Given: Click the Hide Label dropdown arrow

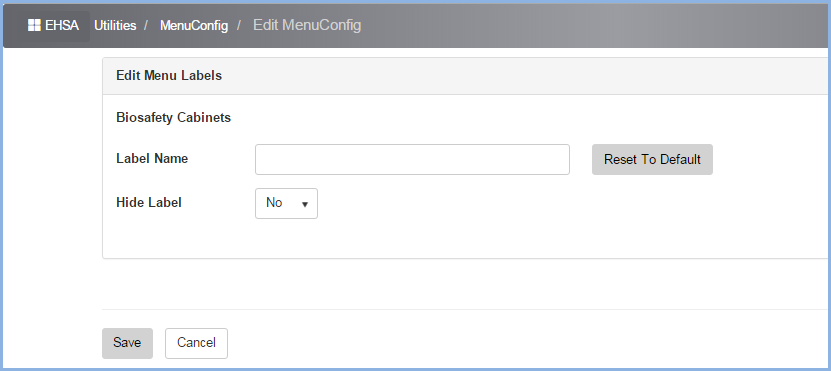Looking at the screenshot, I should pyautogui.click(x=305, y=204).
